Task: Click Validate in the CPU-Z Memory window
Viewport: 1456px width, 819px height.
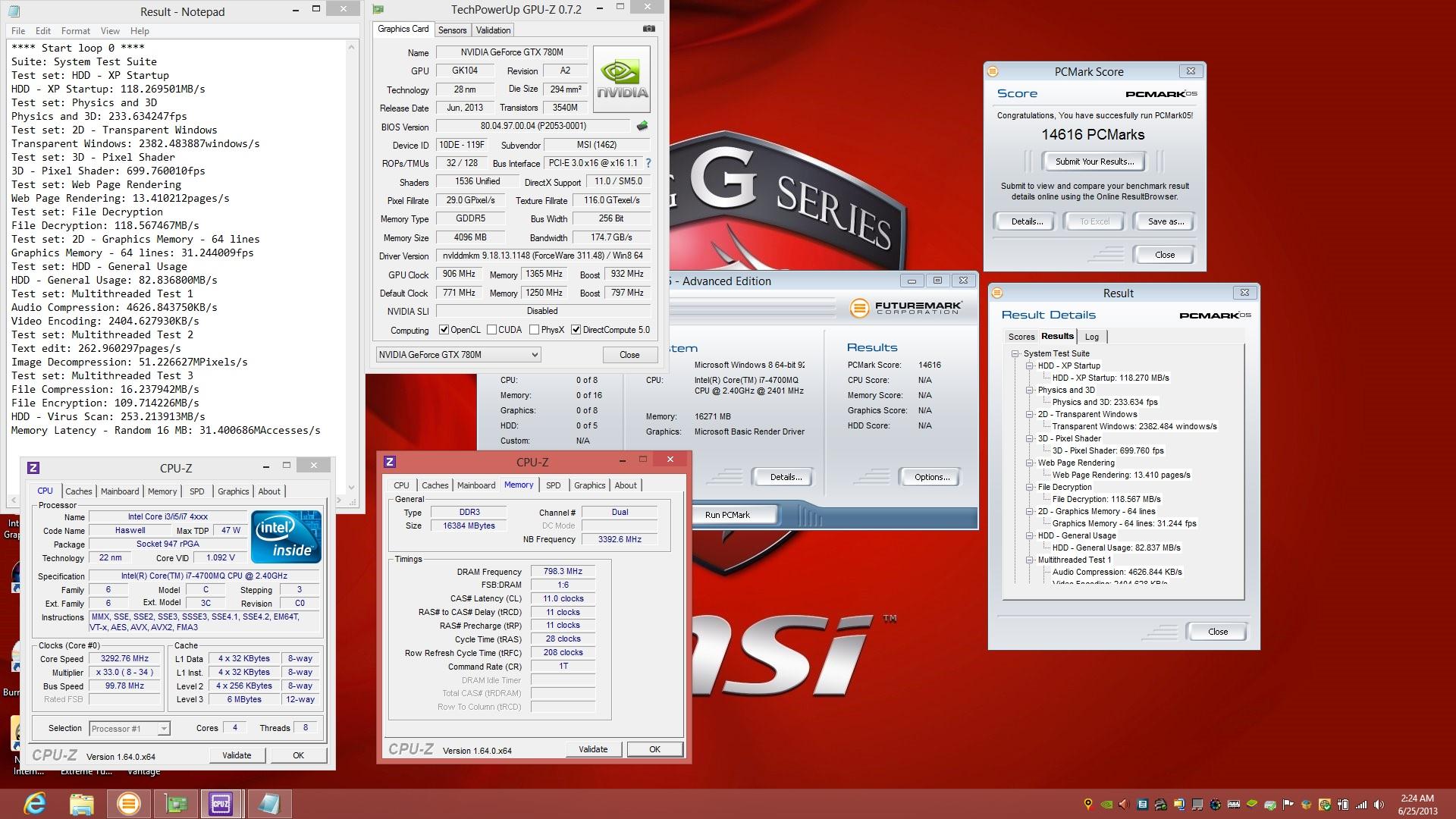Action: point(593,749)
